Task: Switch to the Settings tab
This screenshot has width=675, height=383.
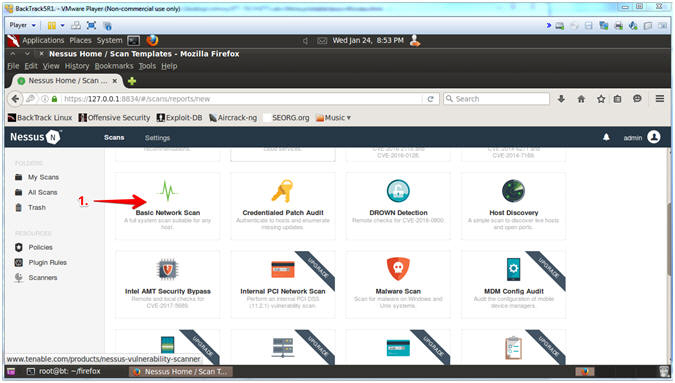Action: coord(157,138)
